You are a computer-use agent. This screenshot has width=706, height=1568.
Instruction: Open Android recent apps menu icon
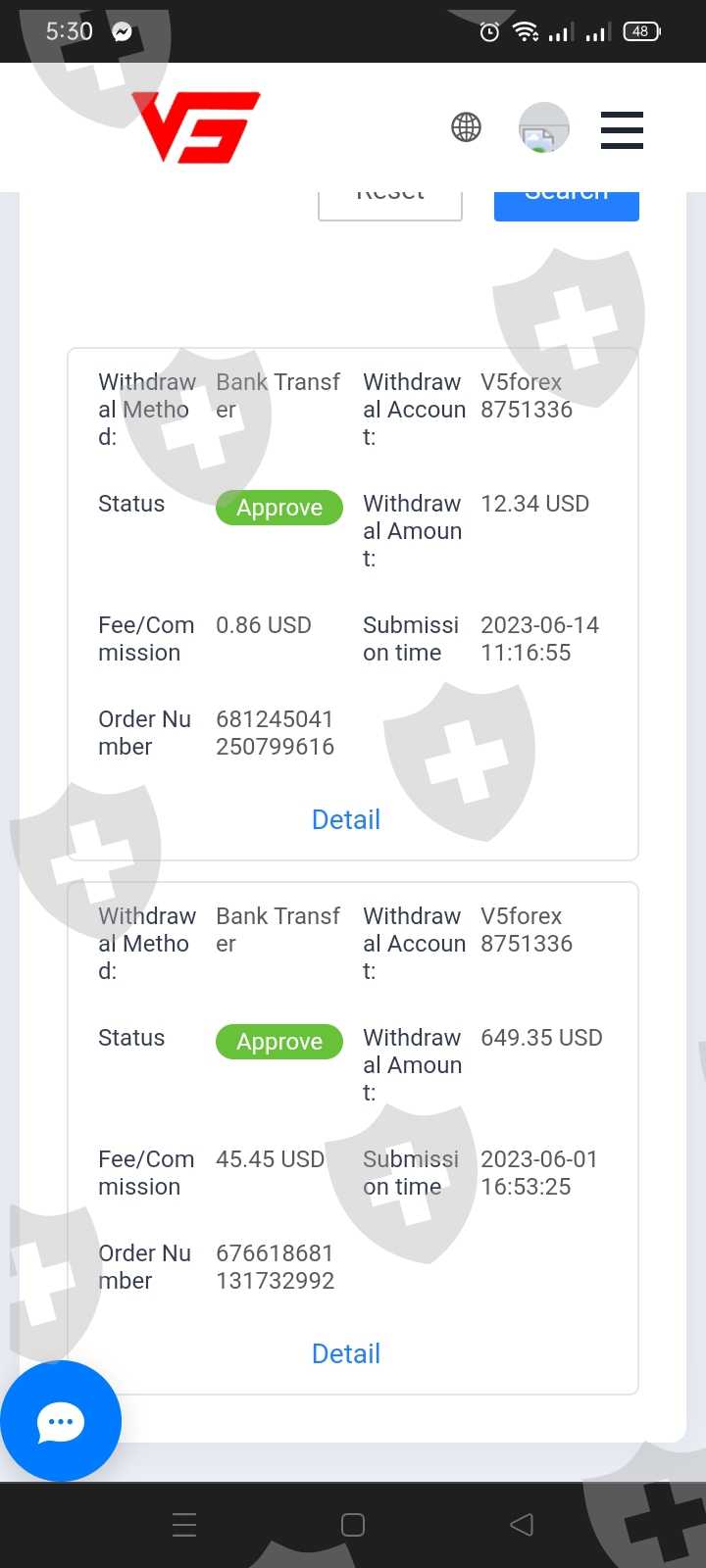pyautogui.click(x=184, y=1524)
